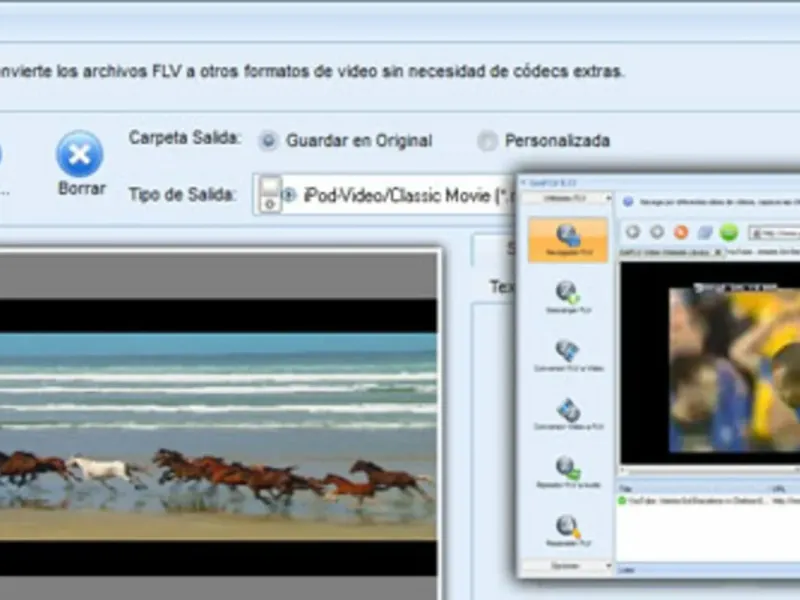Click the orange stop button in browser toolbar
This screenshot has height=600, width=800.
[x=681, y=232]
